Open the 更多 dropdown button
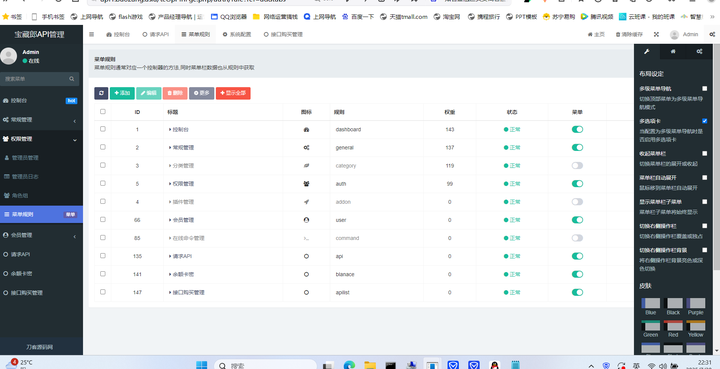The image size is (720, 369). point(202,93)
